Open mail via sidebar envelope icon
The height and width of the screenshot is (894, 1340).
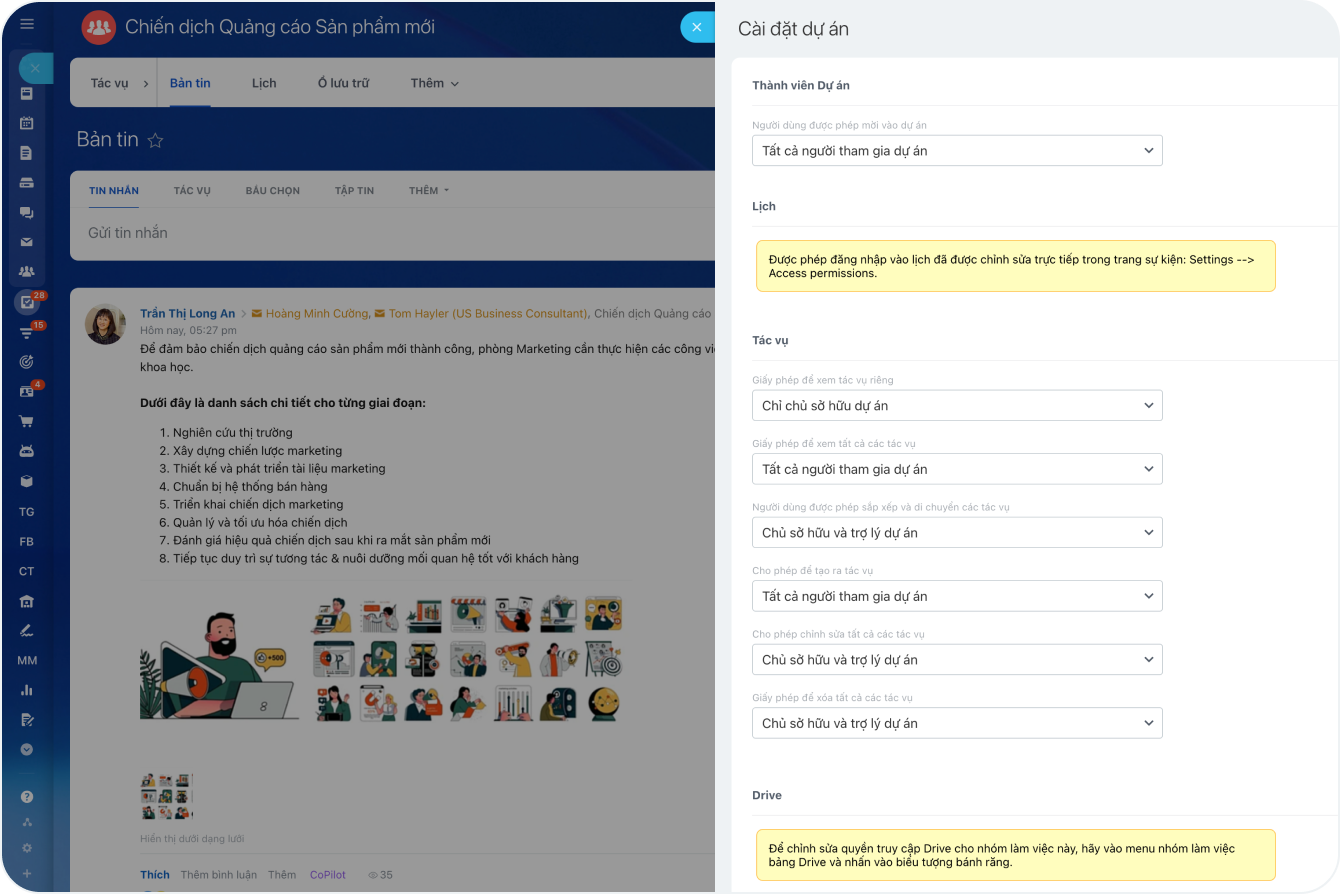click(27, 242)
